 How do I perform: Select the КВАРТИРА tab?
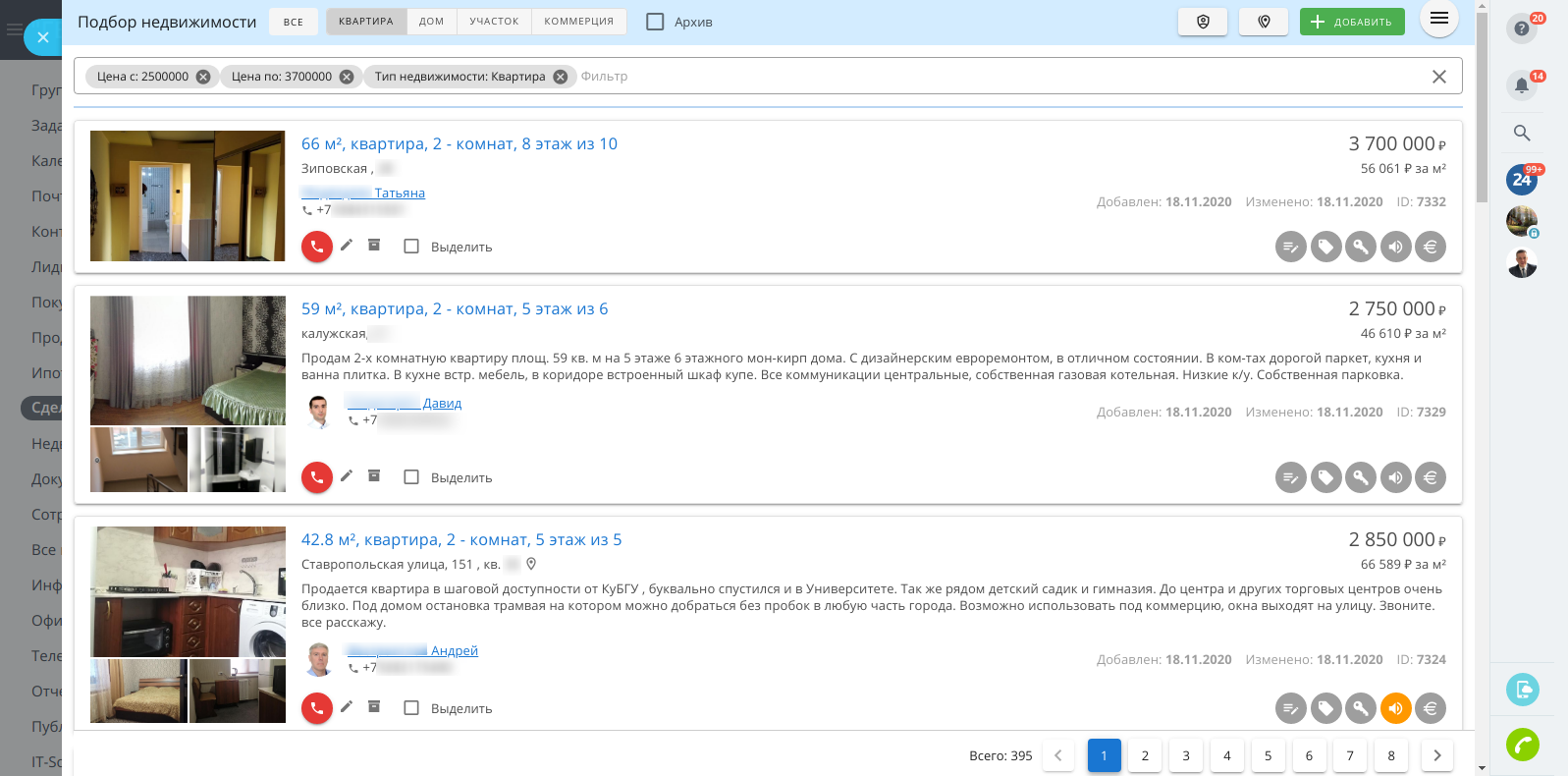pos(366,22)
